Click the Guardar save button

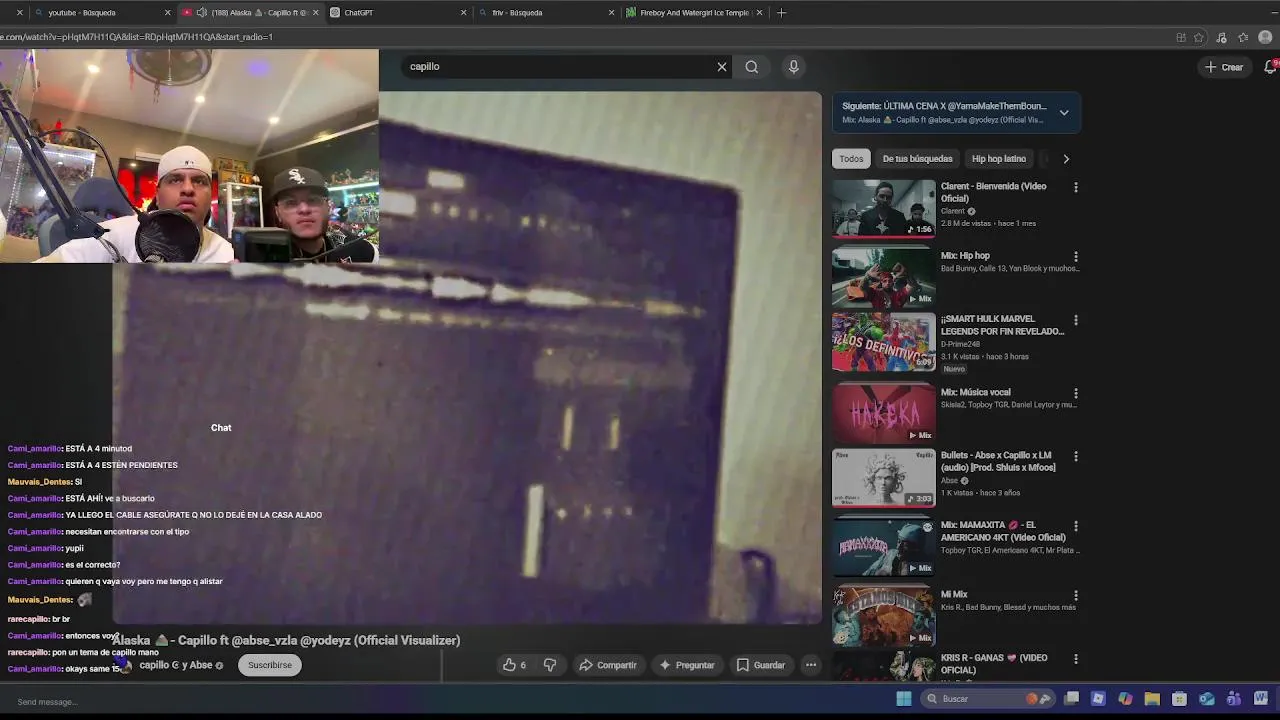pos(761,665)
